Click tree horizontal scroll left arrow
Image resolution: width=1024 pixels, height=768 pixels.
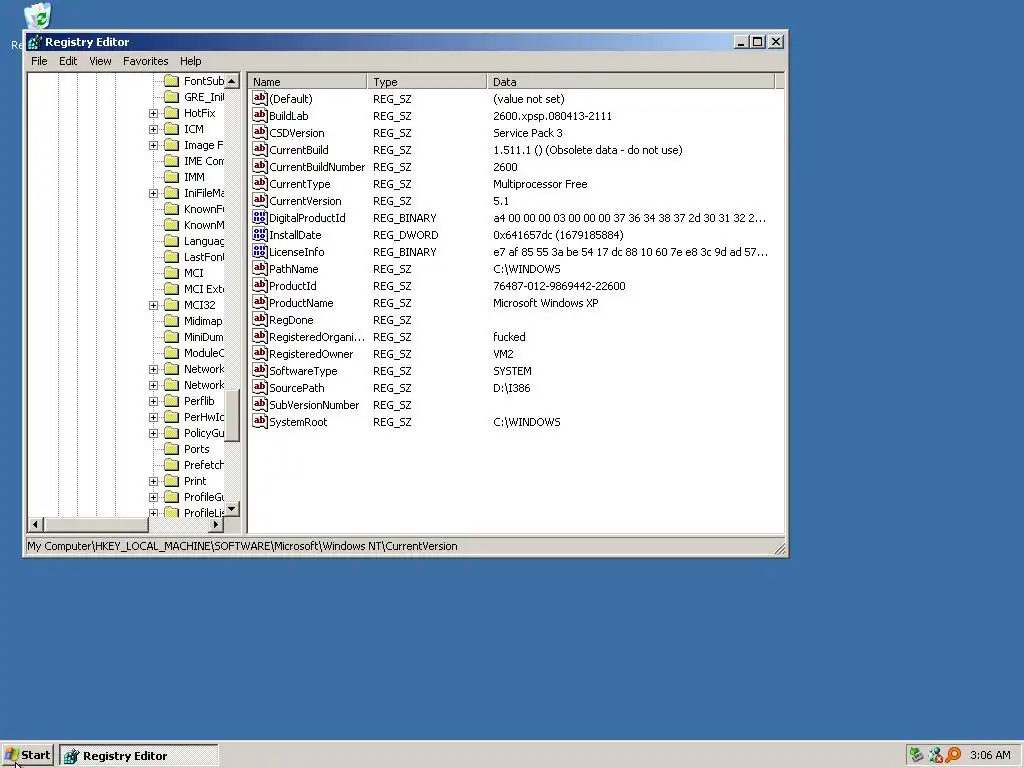coord(36,524)
